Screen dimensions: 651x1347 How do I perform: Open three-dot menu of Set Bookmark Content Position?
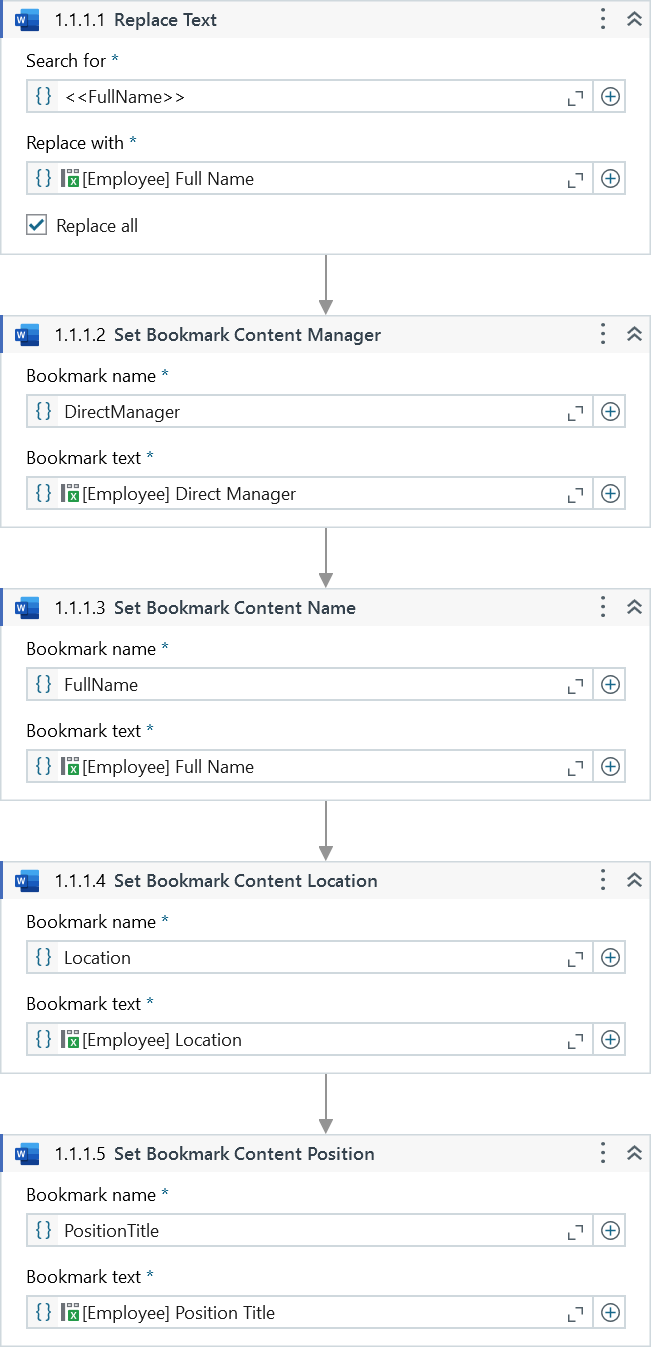point(602,1153)
